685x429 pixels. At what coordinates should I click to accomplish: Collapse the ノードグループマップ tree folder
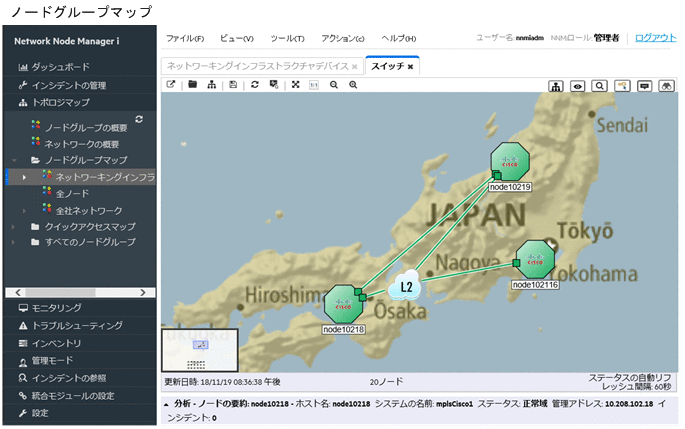(x=14, y=160)
